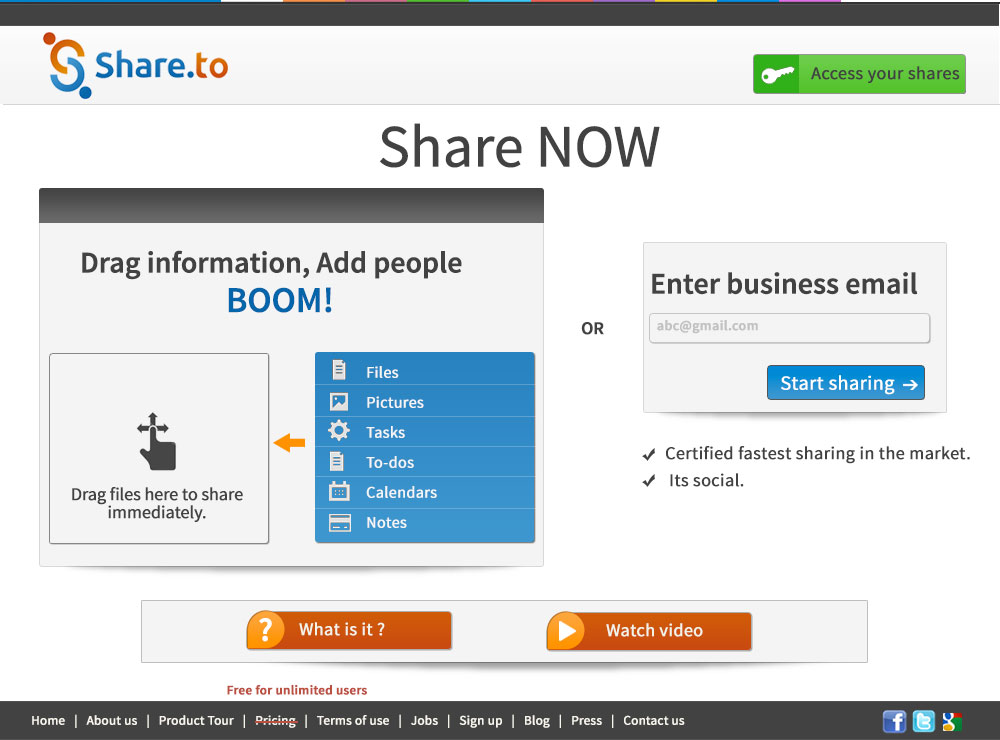
Task: Click the Files document icon
Action: click(x=339, y=370)
